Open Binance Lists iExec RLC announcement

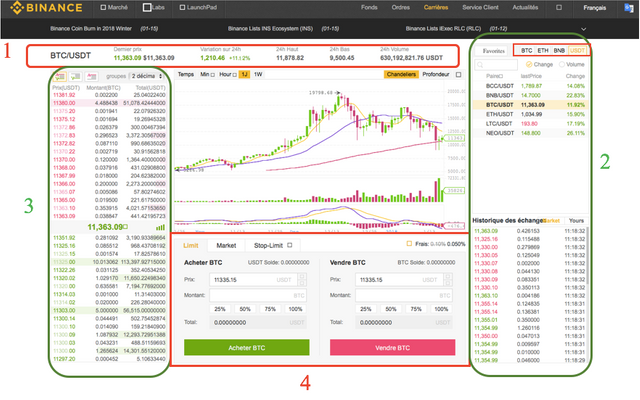(x=443, y=29)
